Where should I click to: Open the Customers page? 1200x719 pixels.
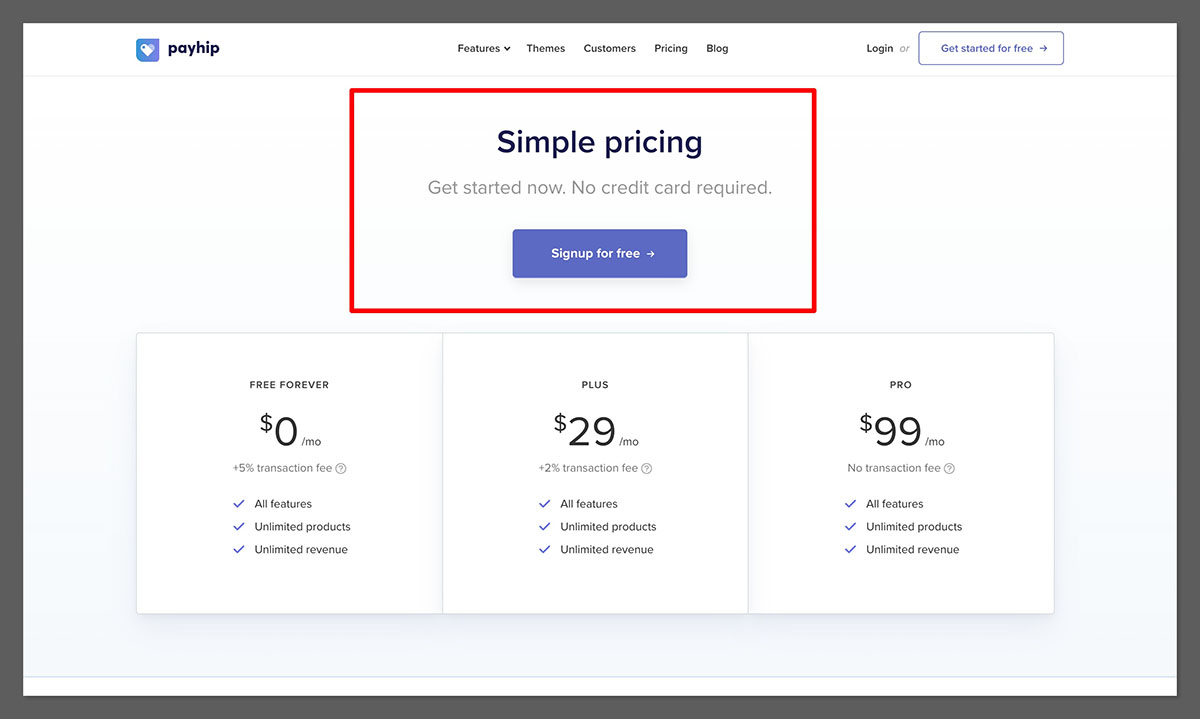(610, 48)
